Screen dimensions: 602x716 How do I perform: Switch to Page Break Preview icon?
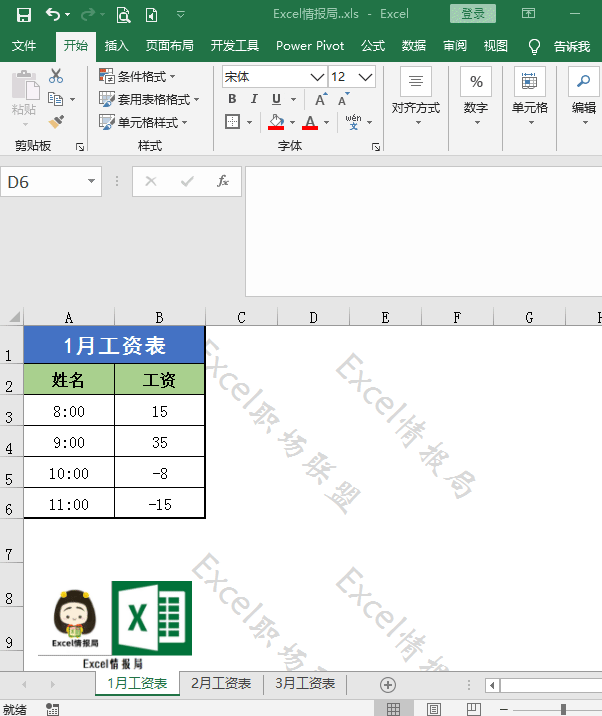coord(474,709)
